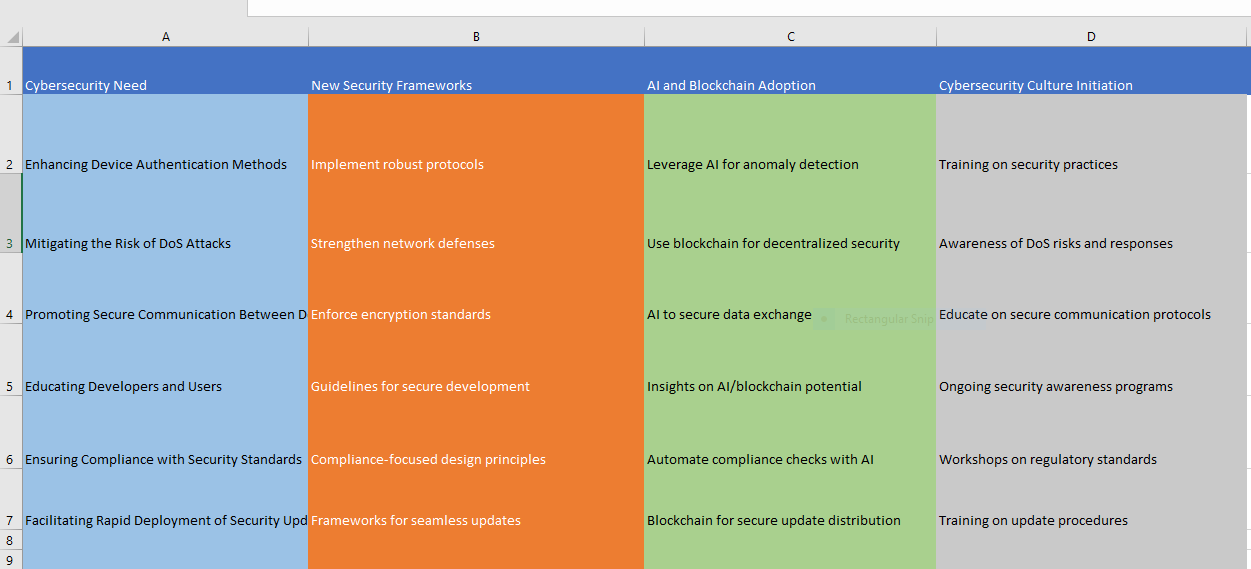This screenshot has width=1251, height=569.
Task: Select column A header
Action: click(165, 37)
